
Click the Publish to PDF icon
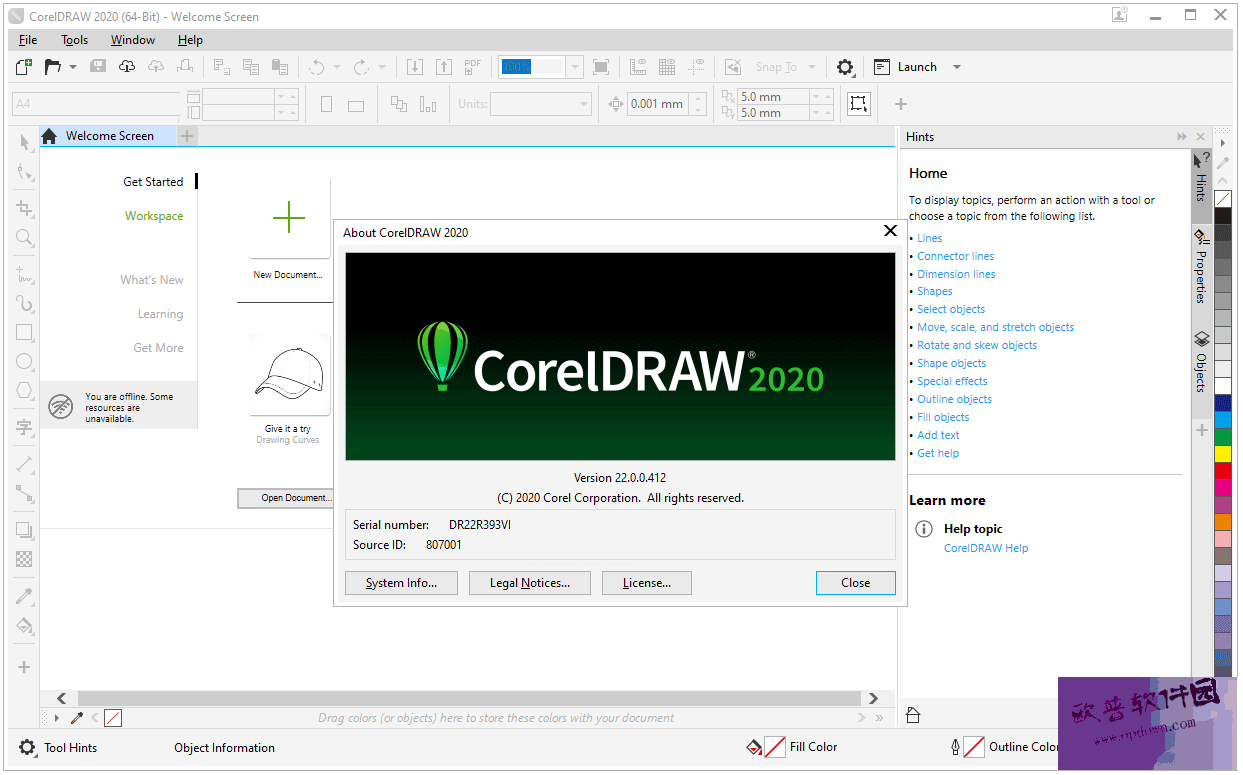[473, 67]
